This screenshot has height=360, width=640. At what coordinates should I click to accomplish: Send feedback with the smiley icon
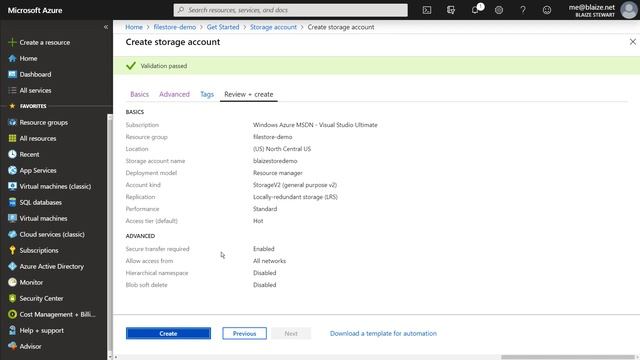pyautogui.click(x=547, y=10)
